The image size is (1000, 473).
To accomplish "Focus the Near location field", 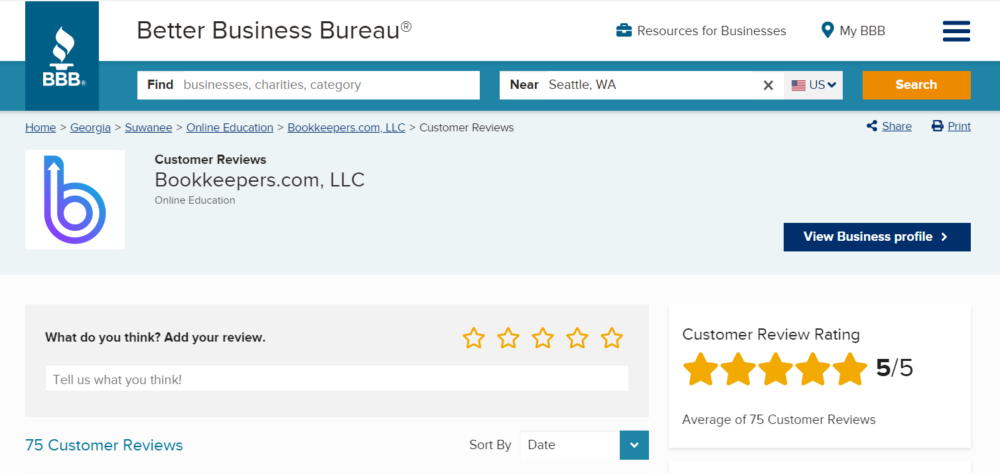I will tap(642, 85).
